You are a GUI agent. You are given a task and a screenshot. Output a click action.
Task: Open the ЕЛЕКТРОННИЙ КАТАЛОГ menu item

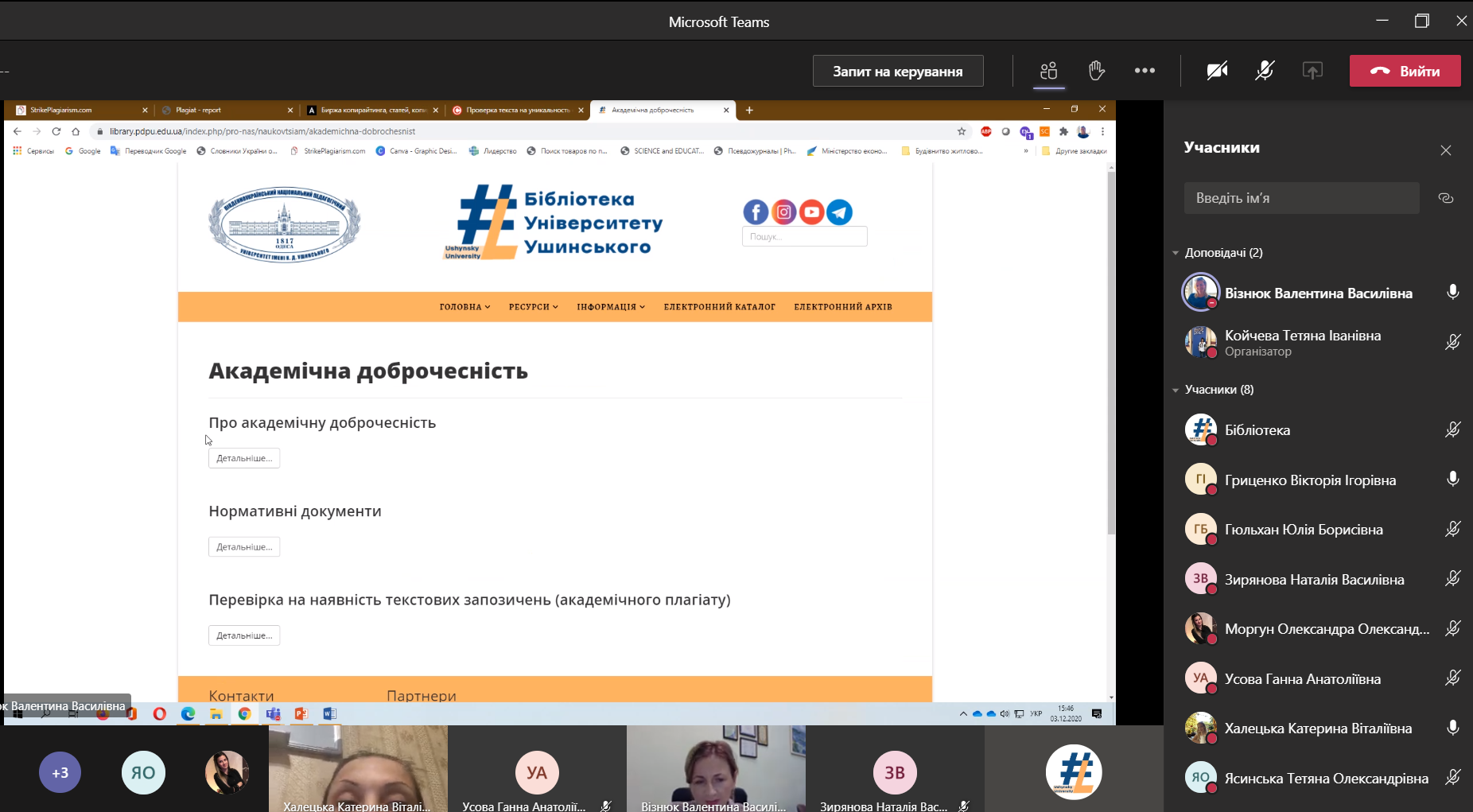(x=720, y=307)
